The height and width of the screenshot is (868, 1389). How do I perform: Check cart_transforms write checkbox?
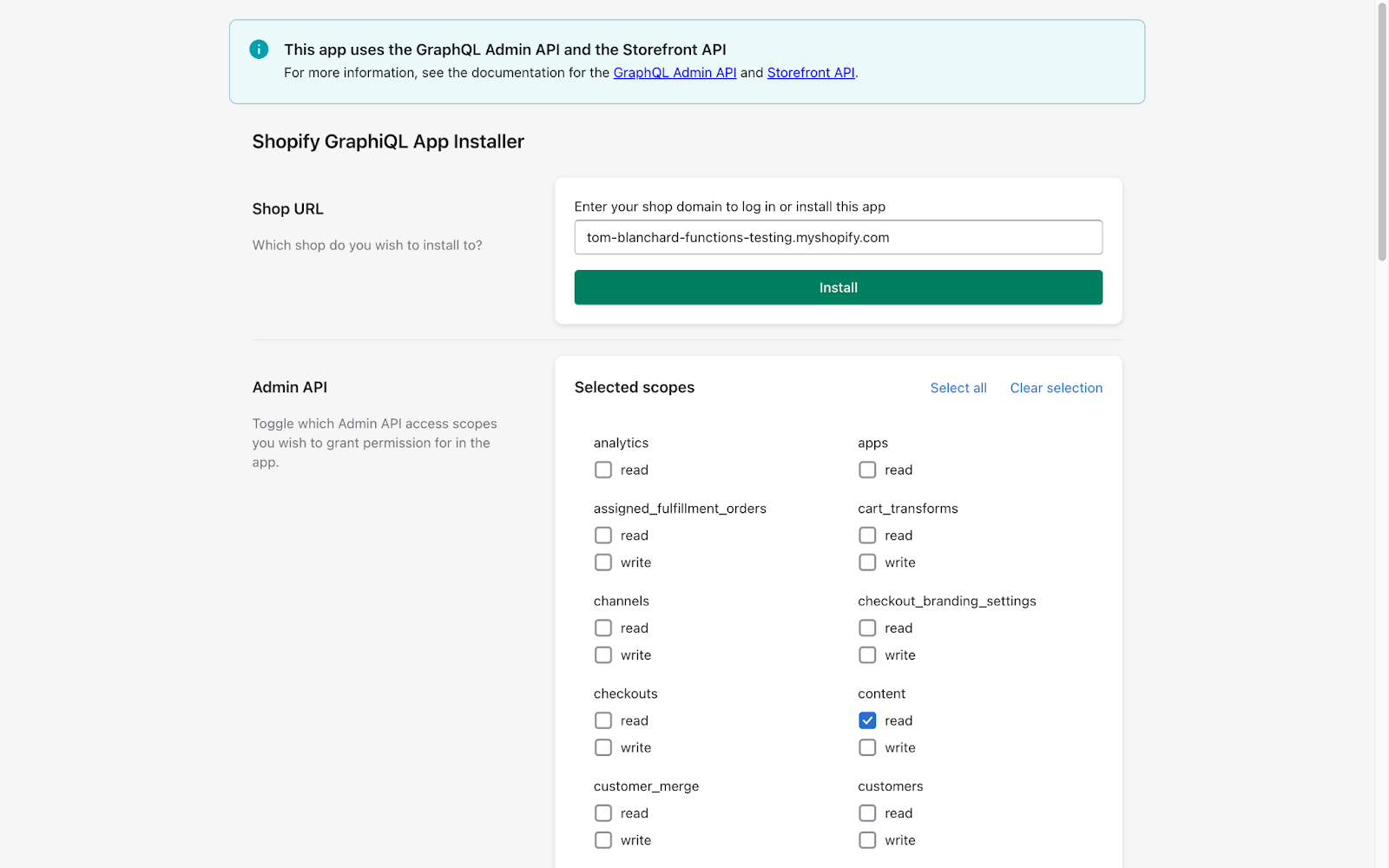coord(867,562)
